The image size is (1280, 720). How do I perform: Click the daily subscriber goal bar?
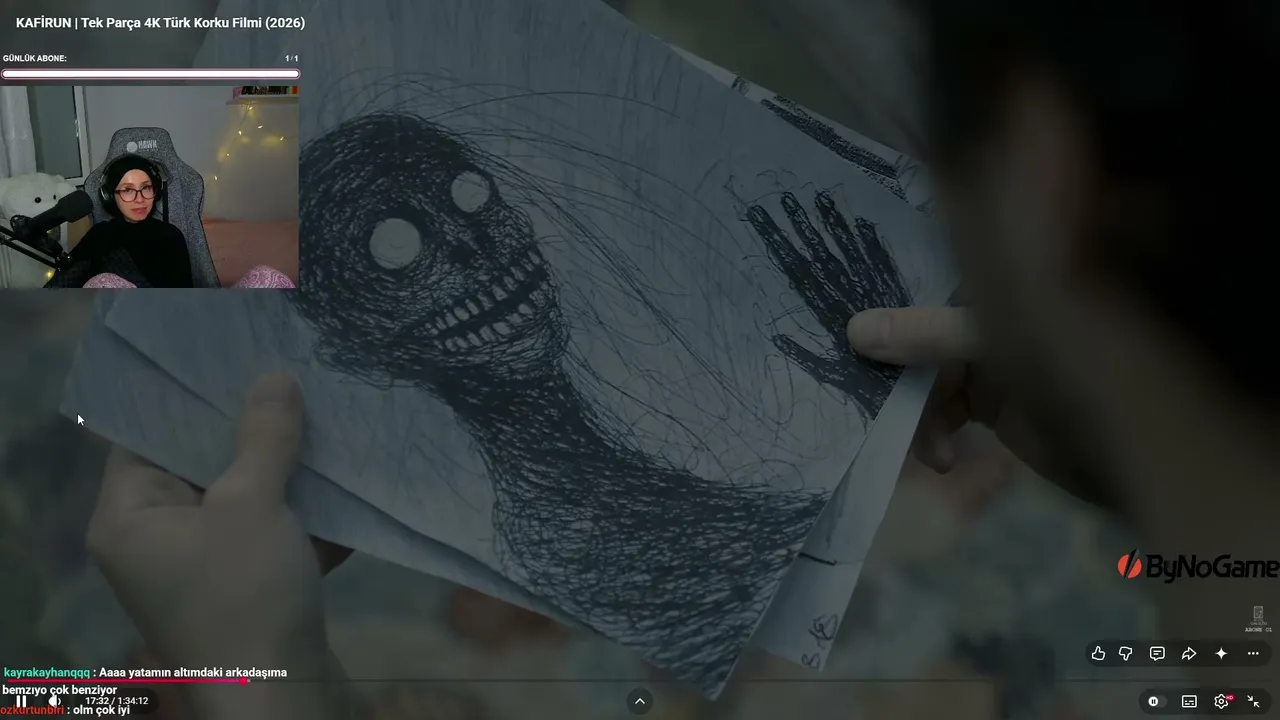[150, 74]
